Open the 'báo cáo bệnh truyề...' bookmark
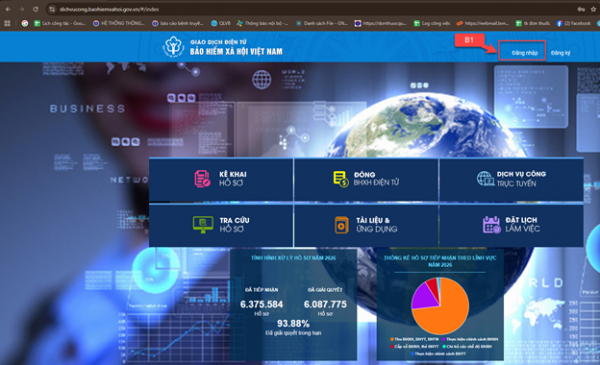The width and height of the screenshot is (600, 365). [178, 23]
